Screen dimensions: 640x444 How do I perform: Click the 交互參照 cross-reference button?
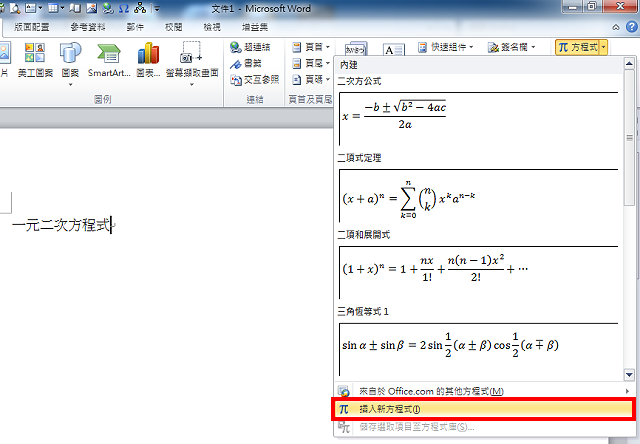[x=254, y=80]
